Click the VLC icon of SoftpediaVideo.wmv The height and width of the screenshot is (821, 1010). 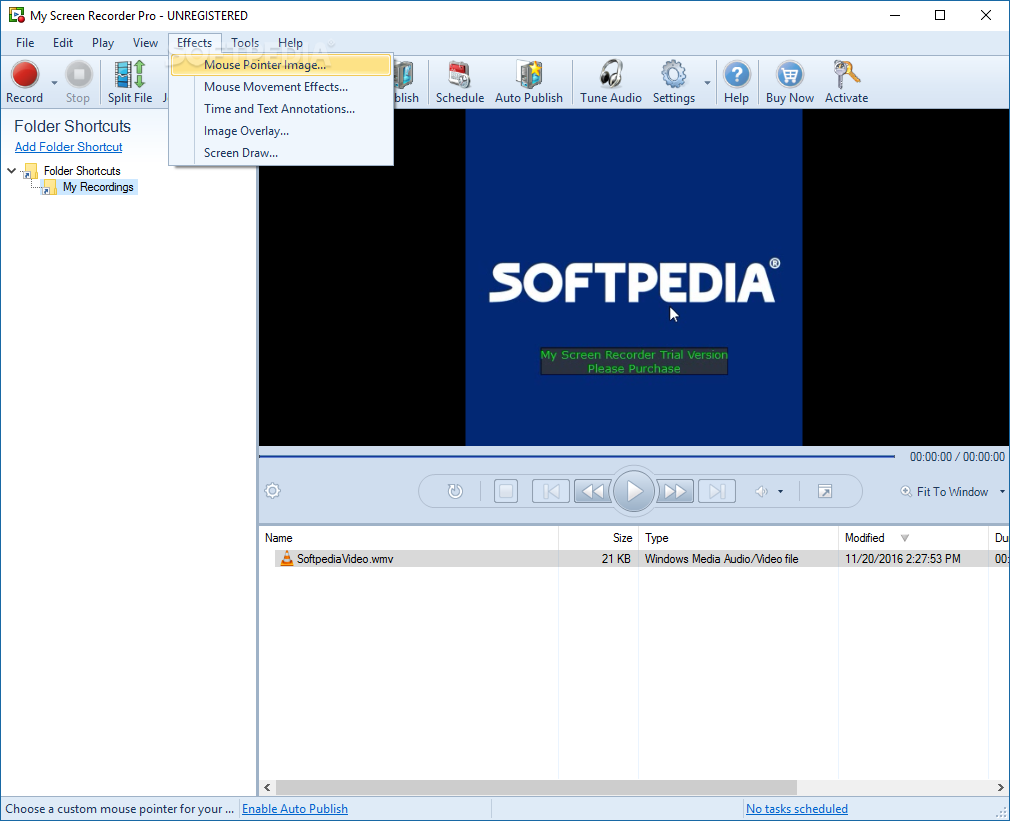287,558
